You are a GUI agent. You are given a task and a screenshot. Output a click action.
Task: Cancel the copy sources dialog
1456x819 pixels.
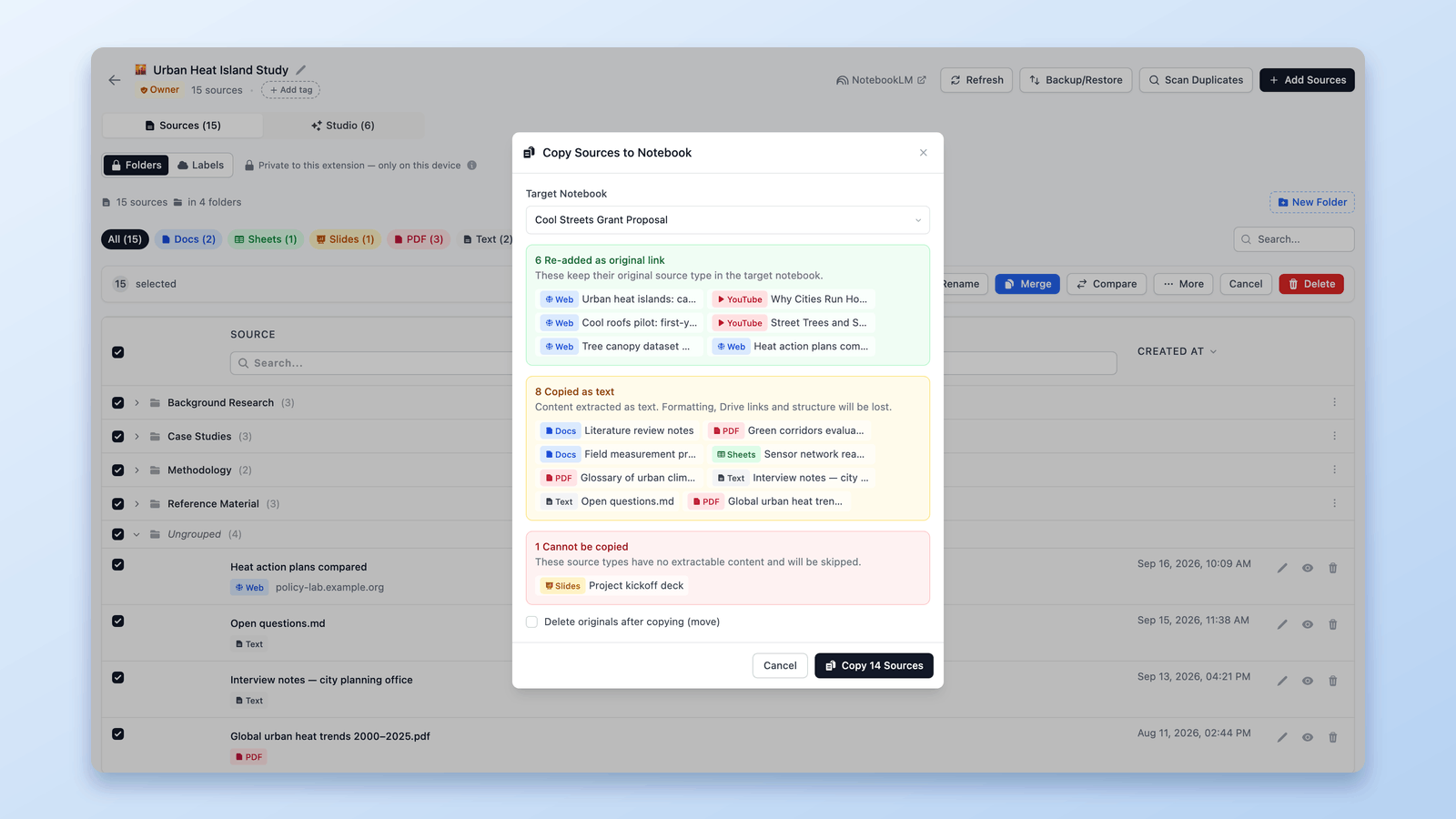pos(780,666)
